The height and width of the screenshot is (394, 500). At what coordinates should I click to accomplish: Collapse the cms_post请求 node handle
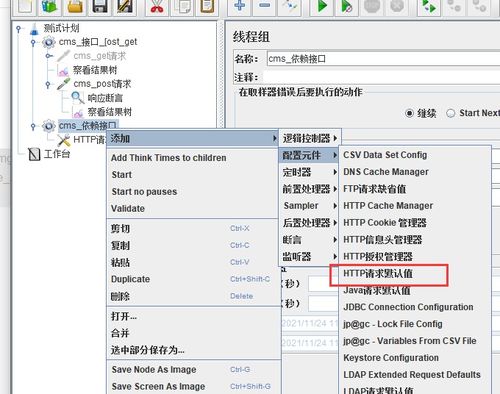tap(48, 84)
